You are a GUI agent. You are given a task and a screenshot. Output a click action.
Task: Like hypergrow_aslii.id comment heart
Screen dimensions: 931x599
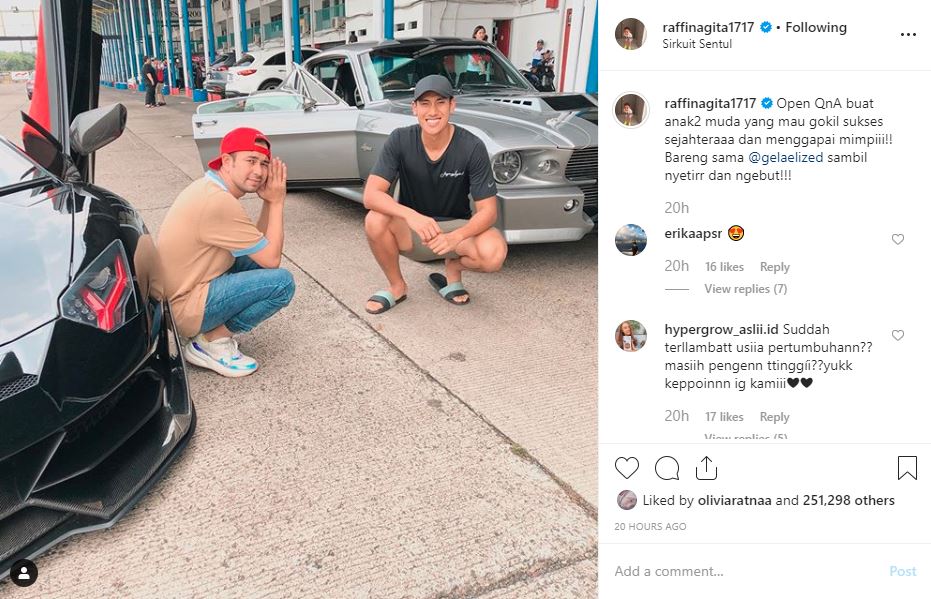point(898,335)
